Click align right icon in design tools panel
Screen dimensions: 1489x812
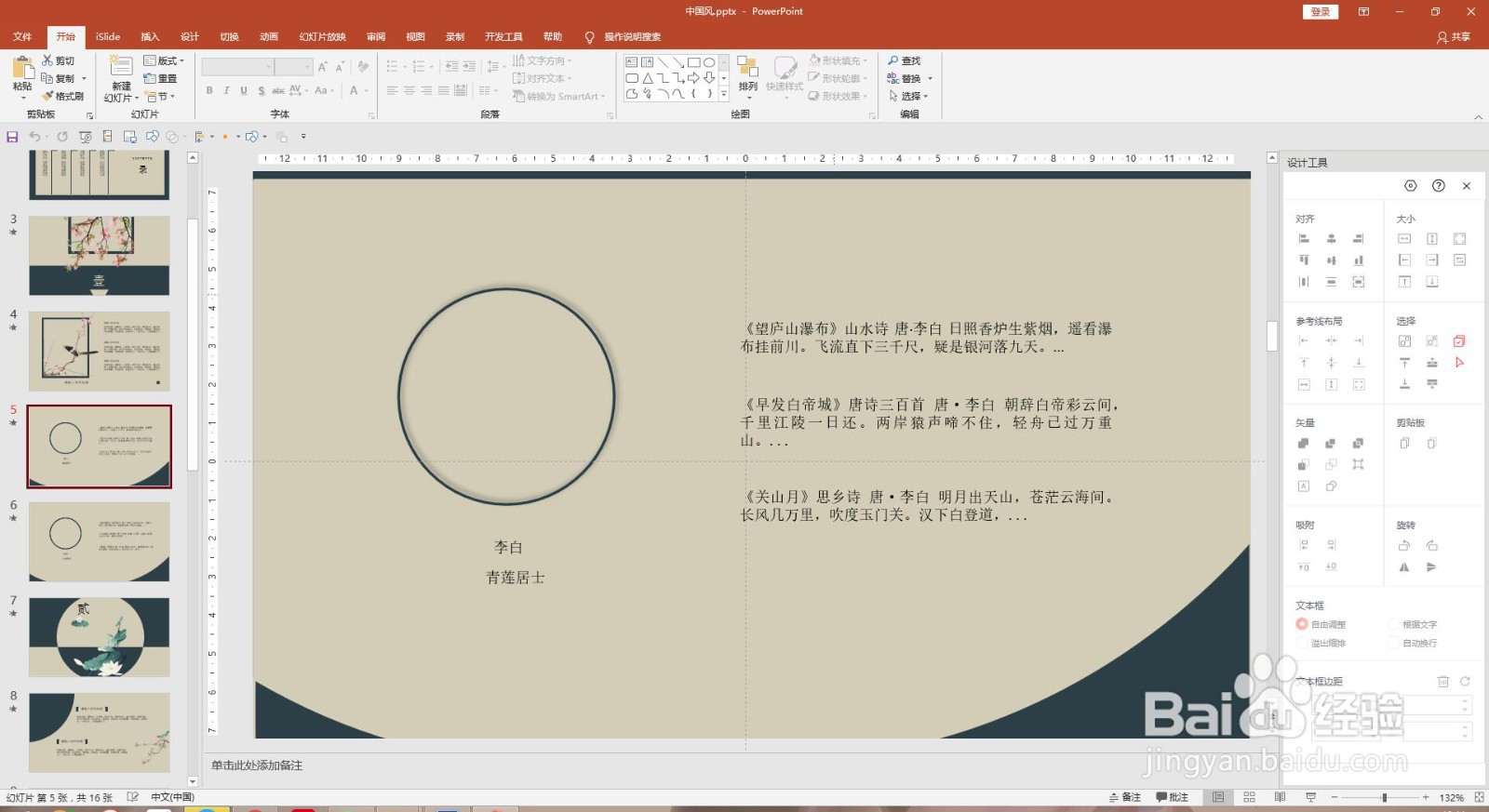[x=1359, y=239]
